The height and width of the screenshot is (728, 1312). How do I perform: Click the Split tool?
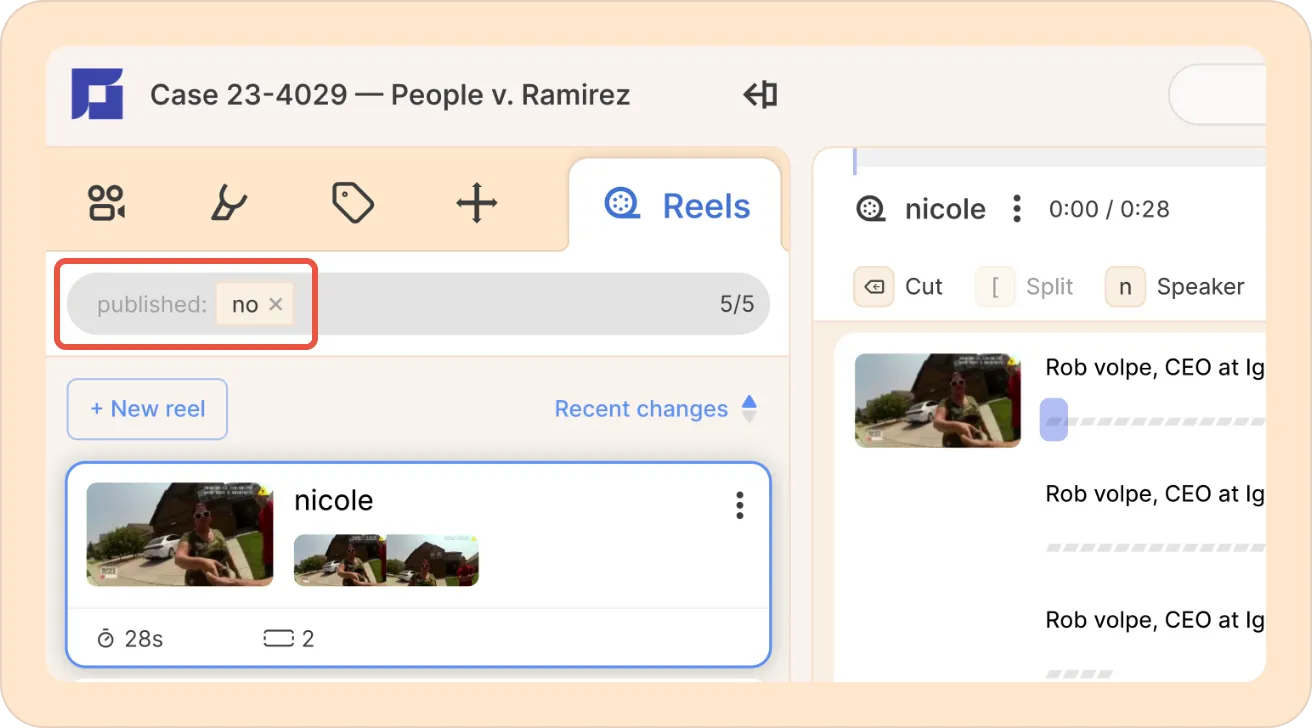[x=1024, y=287]
